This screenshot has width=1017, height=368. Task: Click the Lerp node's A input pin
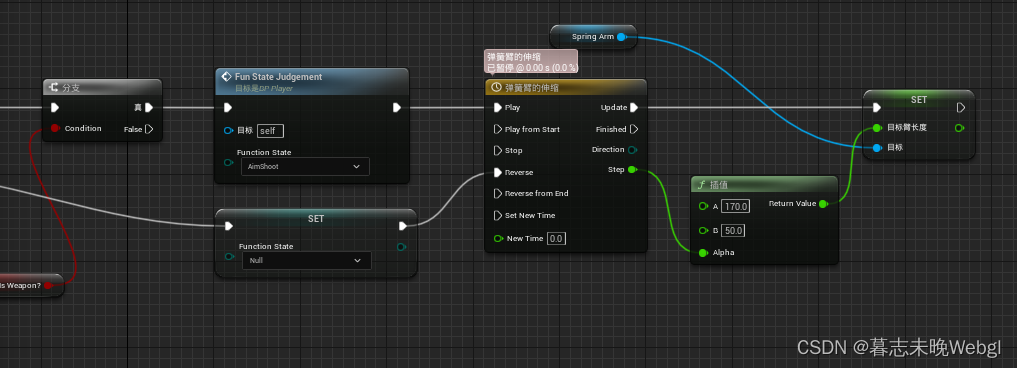pos(703,206)
